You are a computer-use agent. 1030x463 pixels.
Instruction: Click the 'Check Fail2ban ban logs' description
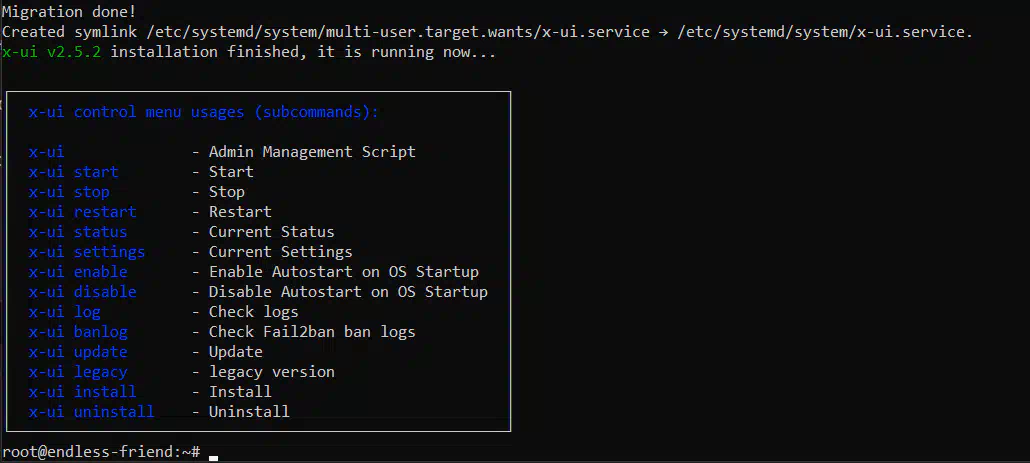pyautogui.click(x=312, y=332)
